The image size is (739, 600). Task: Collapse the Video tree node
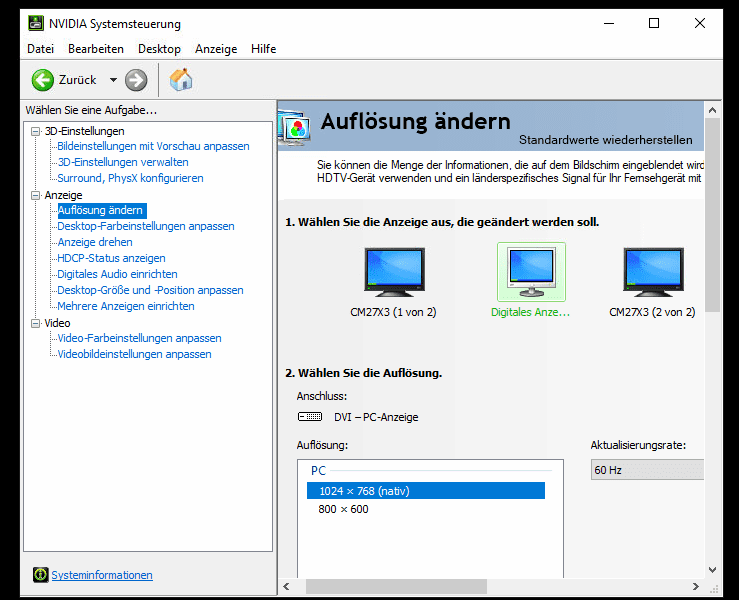pos(35,323)
